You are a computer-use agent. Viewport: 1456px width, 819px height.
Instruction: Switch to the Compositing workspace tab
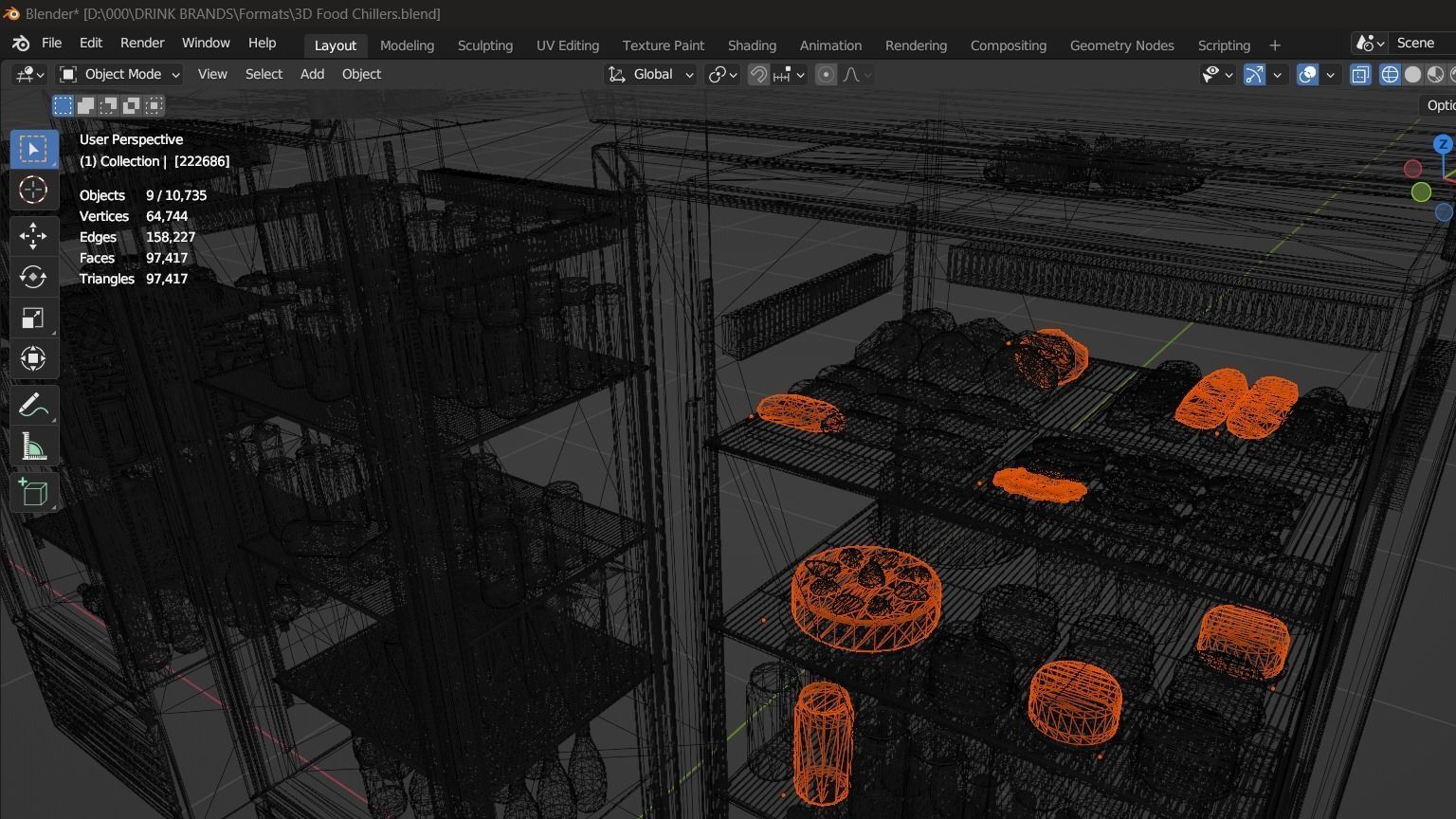click(x=1009, y=45)
